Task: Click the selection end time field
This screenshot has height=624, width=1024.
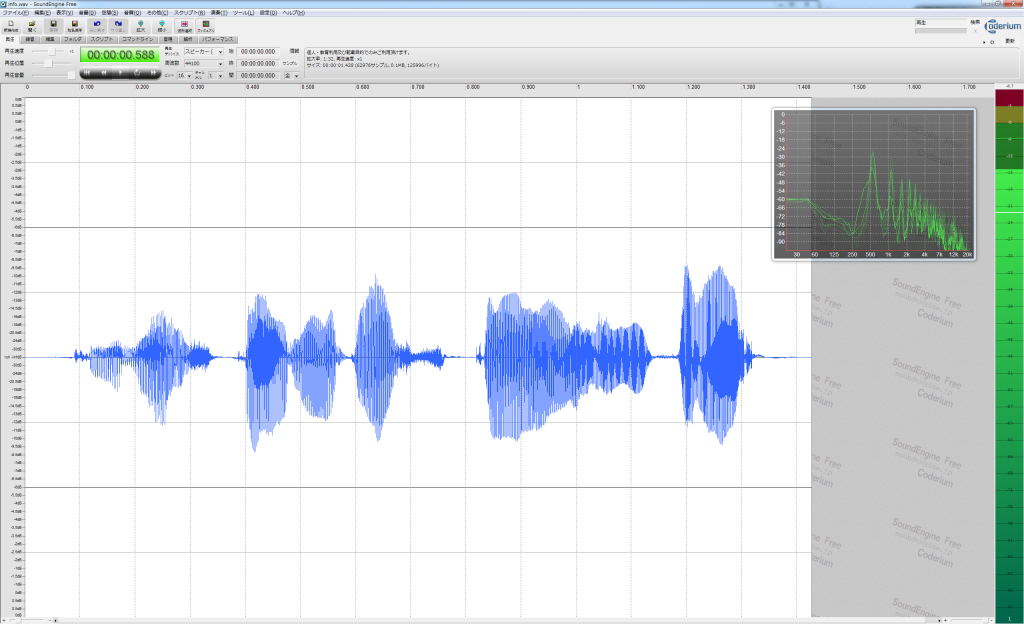Action: point(258,63)
